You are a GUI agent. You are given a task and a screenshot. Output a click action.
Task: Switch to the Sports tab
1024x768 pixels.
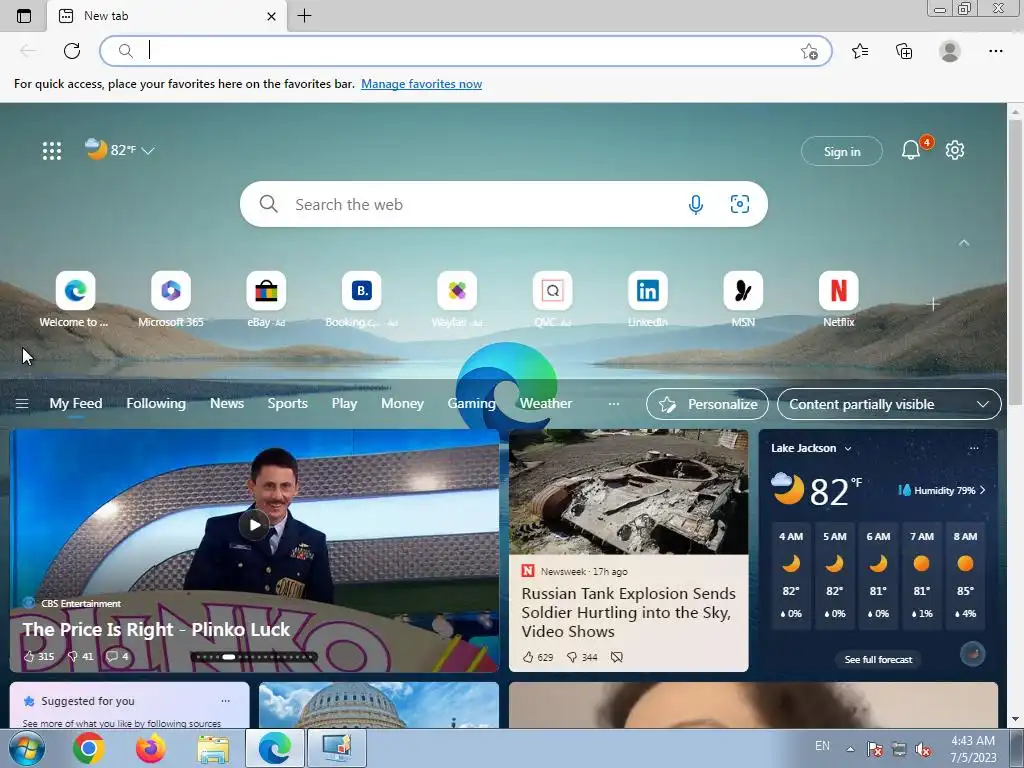[x=287, y=404]
